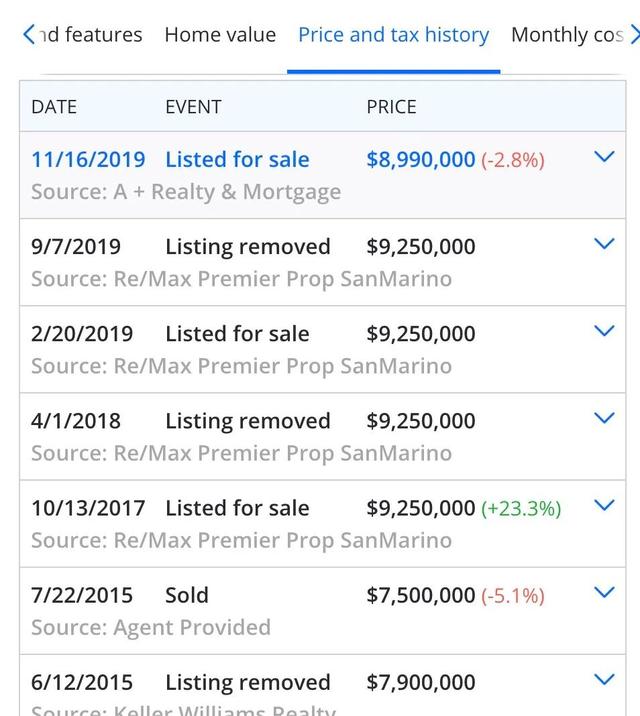Click the blue Listed for sale link
Viewport: 640px width, 716px height.
tap(237, 160)
